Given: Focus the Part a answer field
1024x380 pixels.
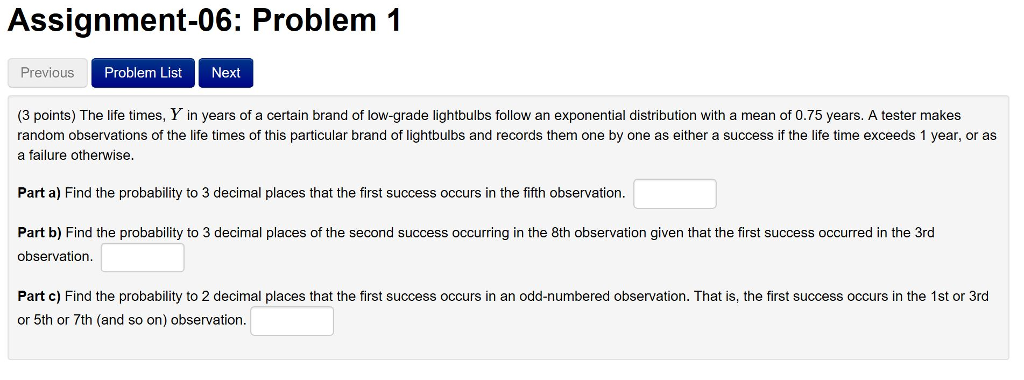Looking at the screenshot, I should pos(675,194).
